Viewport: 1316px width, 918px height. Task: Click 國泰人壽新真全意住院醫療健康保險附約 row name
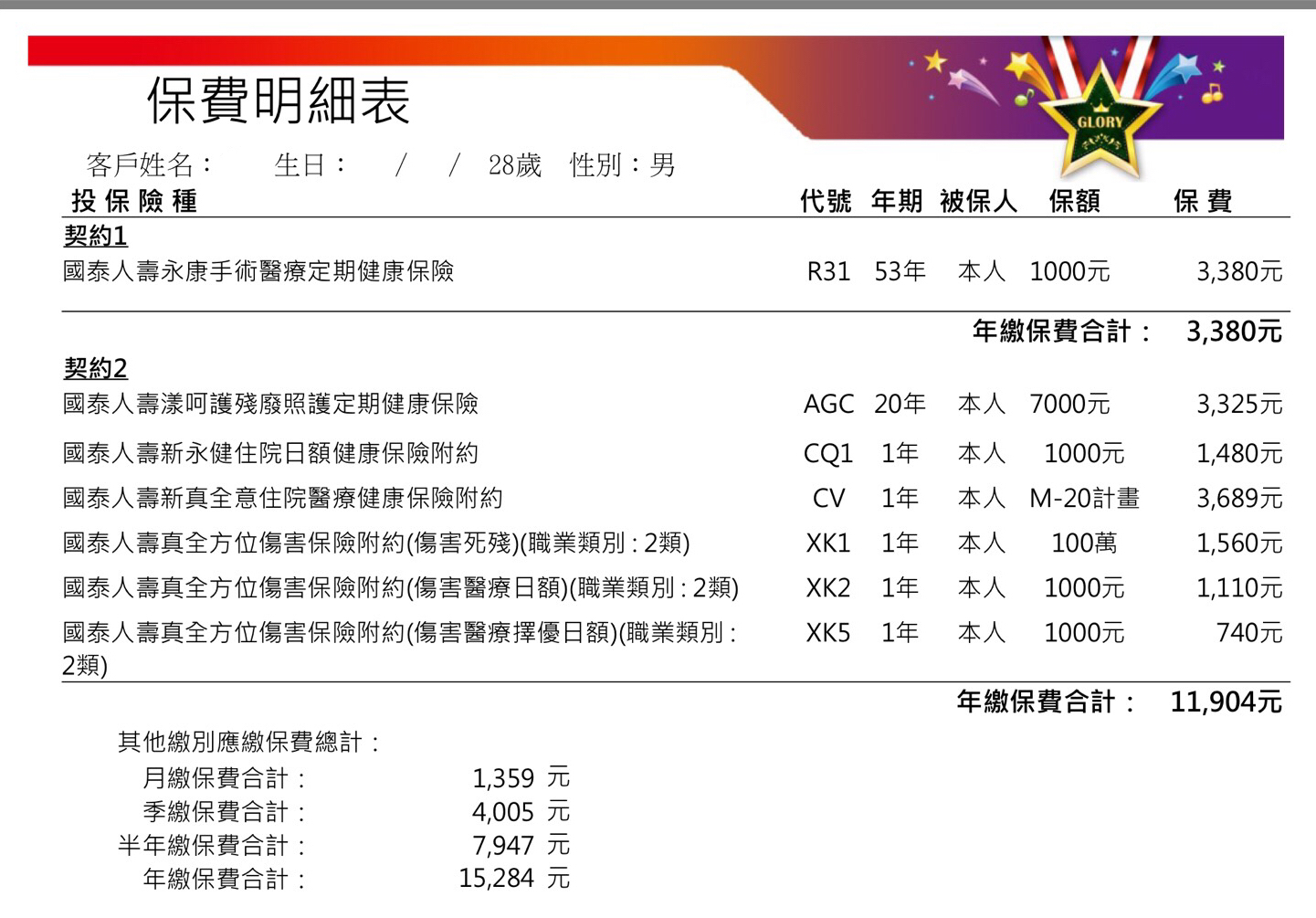coord(283,498)
